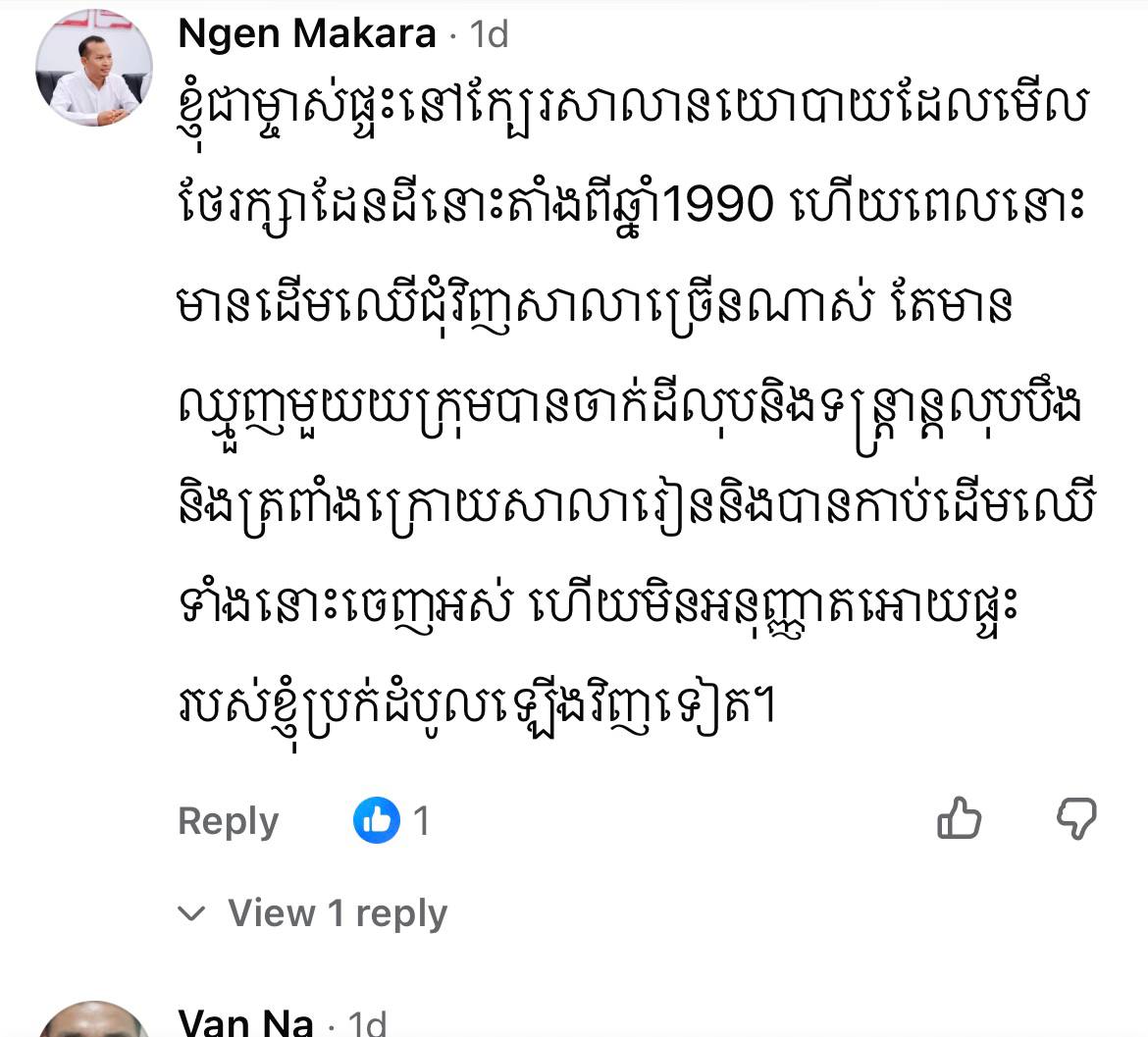View the reaction count showing 1

click(421, 820)
